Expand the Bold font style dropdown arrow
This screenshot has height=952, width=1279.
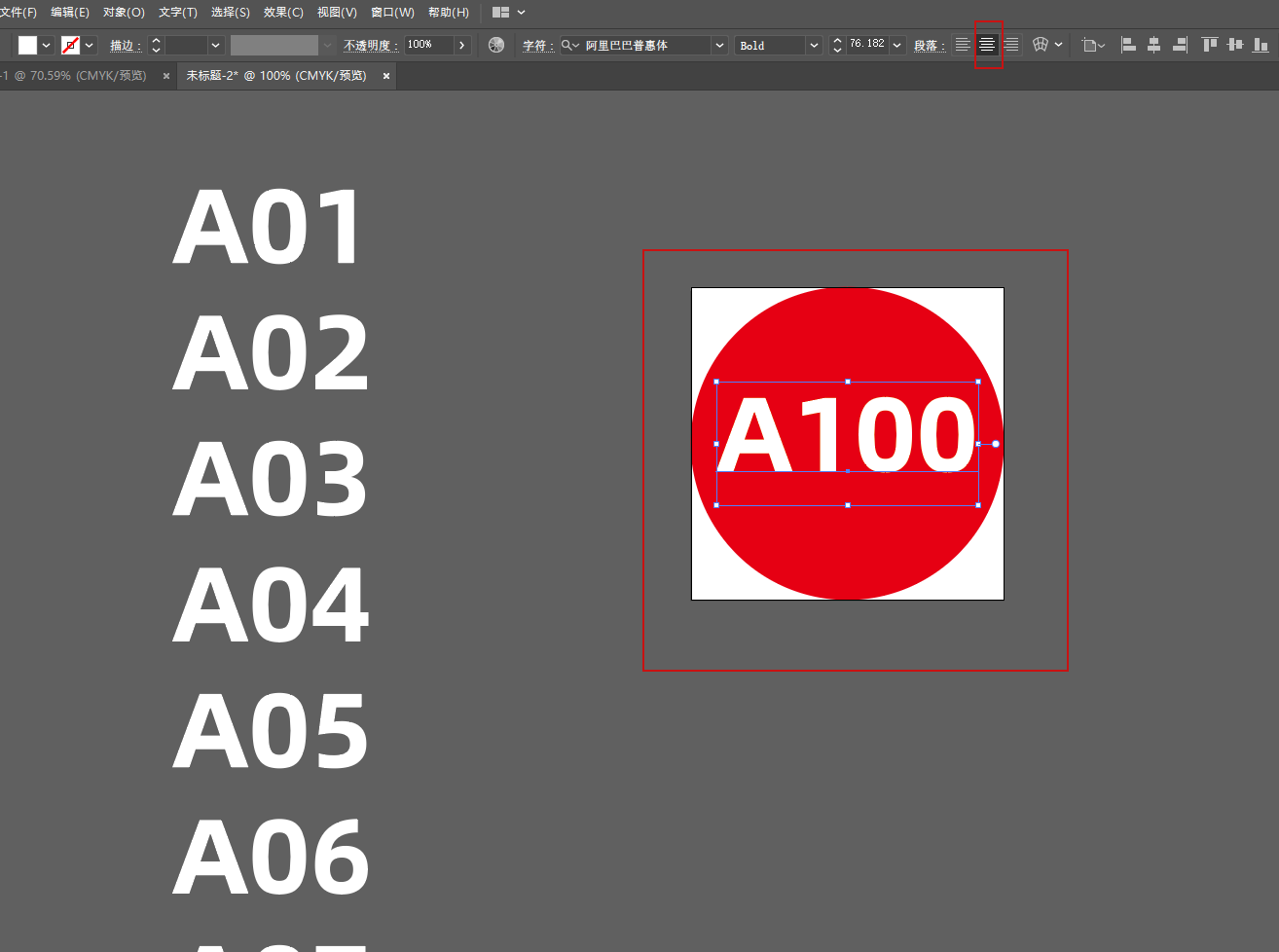pos(814,45)
